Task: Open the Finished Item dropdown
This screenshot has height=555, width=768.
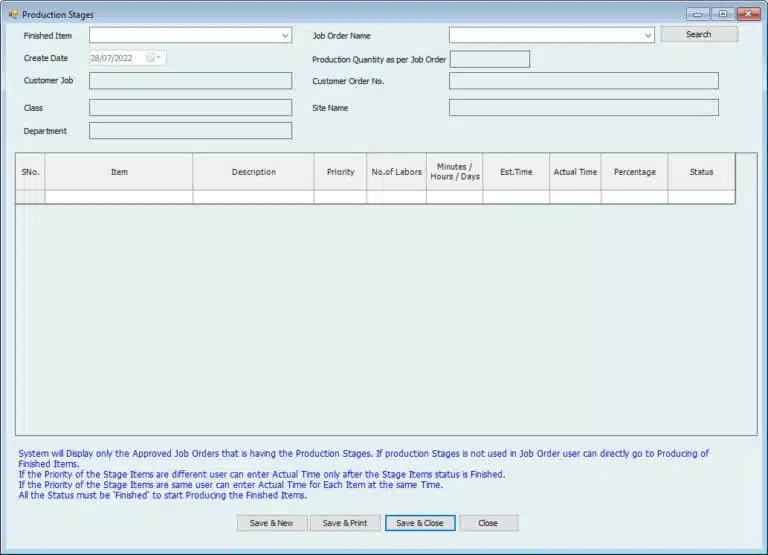Action: coord(284,35)
